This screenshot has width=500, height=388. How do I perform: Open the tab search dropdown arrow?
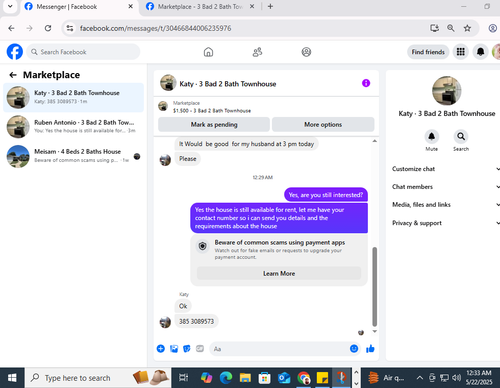coord(10,6)
